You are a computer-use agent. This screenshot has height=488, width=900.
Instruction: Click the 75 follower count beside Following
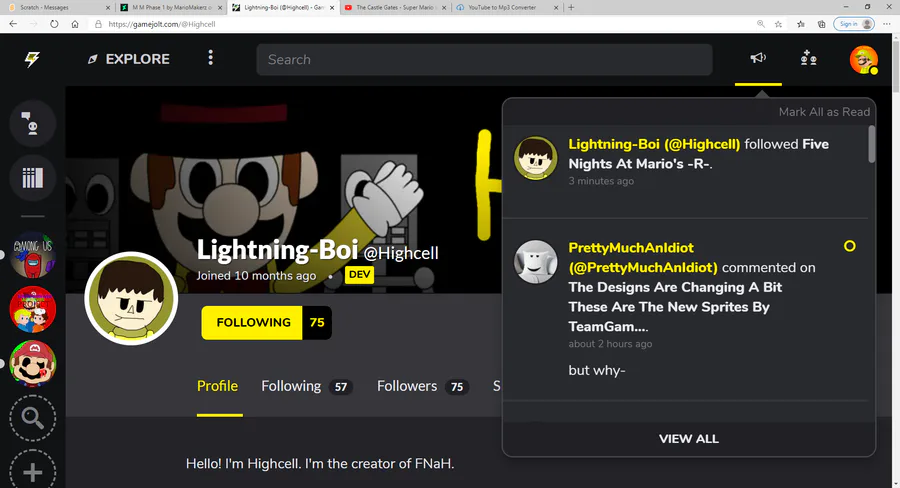pyautogui.click(x=317, y=323)
